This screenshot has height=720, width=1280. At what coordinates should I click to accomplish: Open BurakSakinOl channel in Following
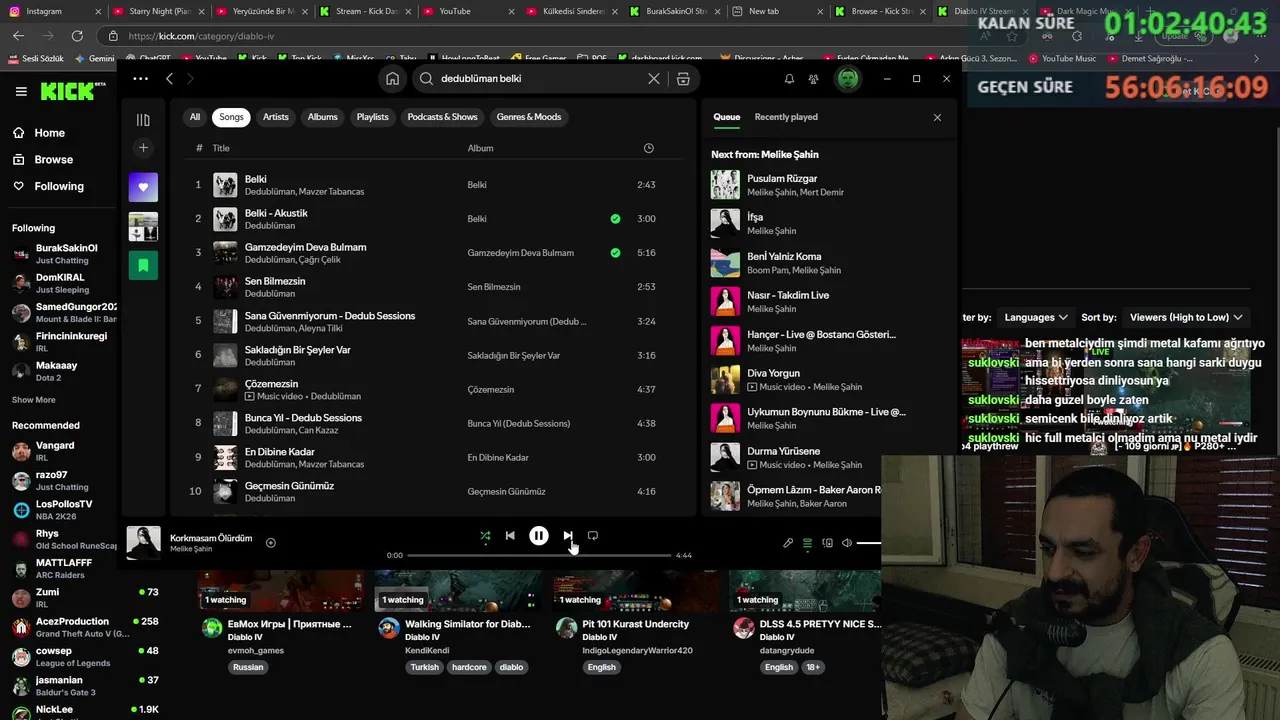[x=62, y=254]
